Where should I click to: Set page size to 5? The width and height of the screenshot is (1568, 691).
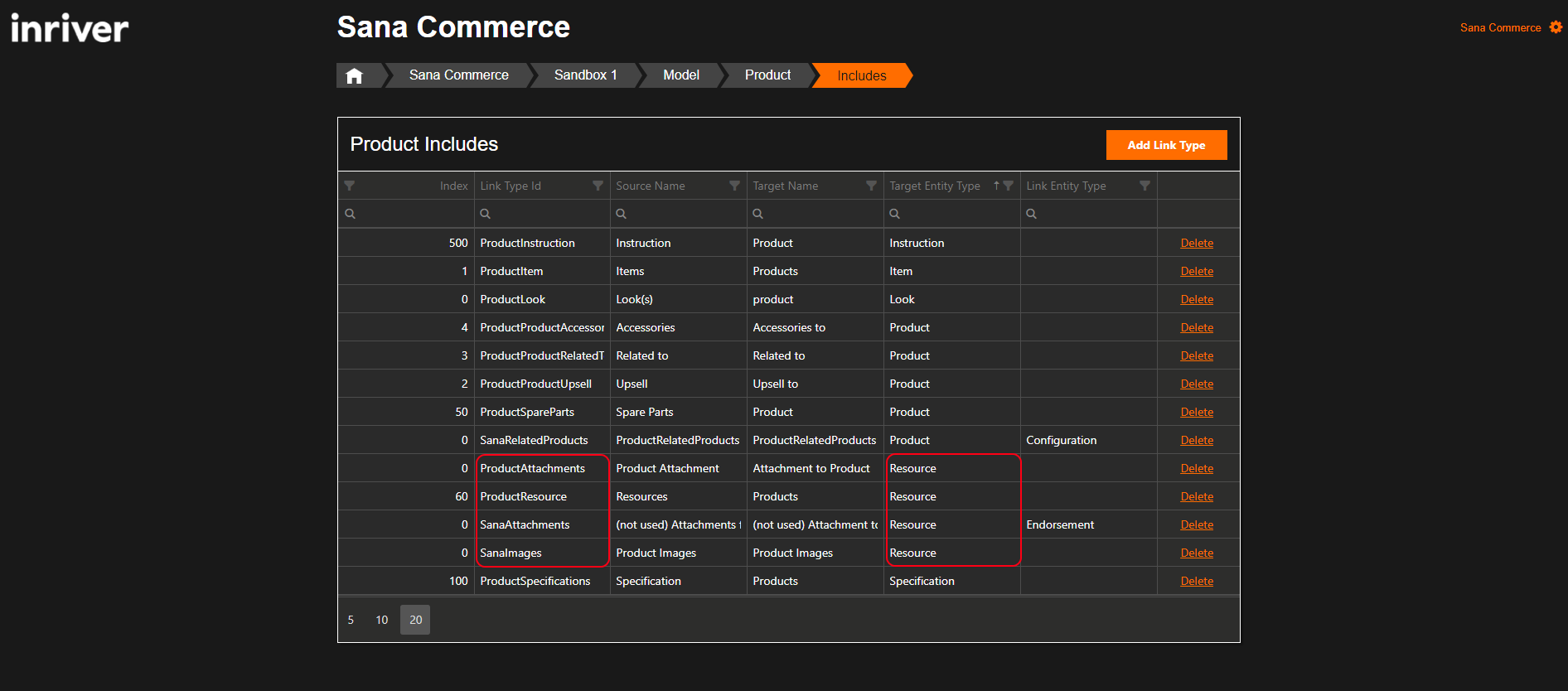click(351, 620)
